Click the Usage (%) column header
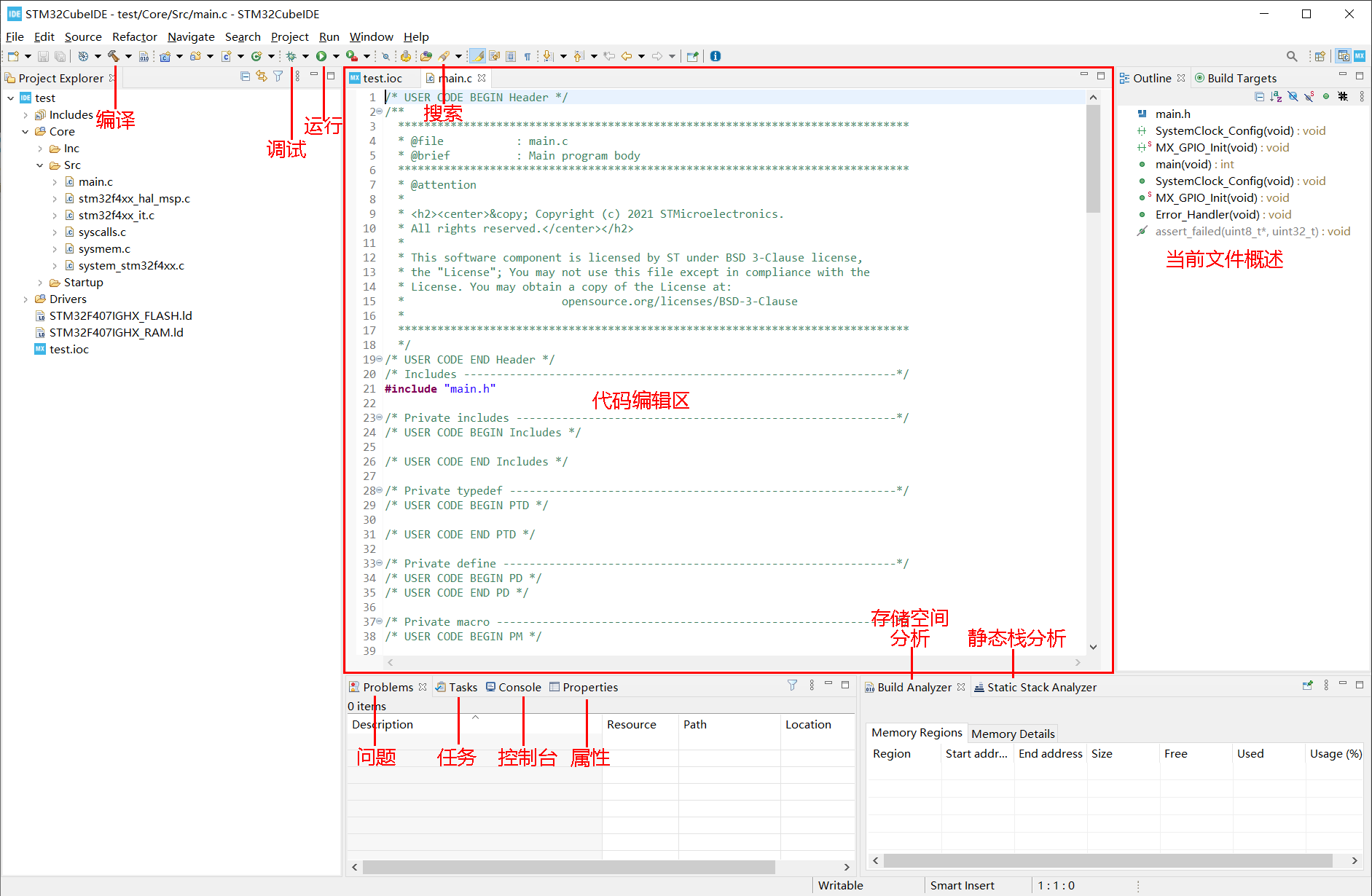This screenshot has height=896, width=1372. coord(1336,753)
